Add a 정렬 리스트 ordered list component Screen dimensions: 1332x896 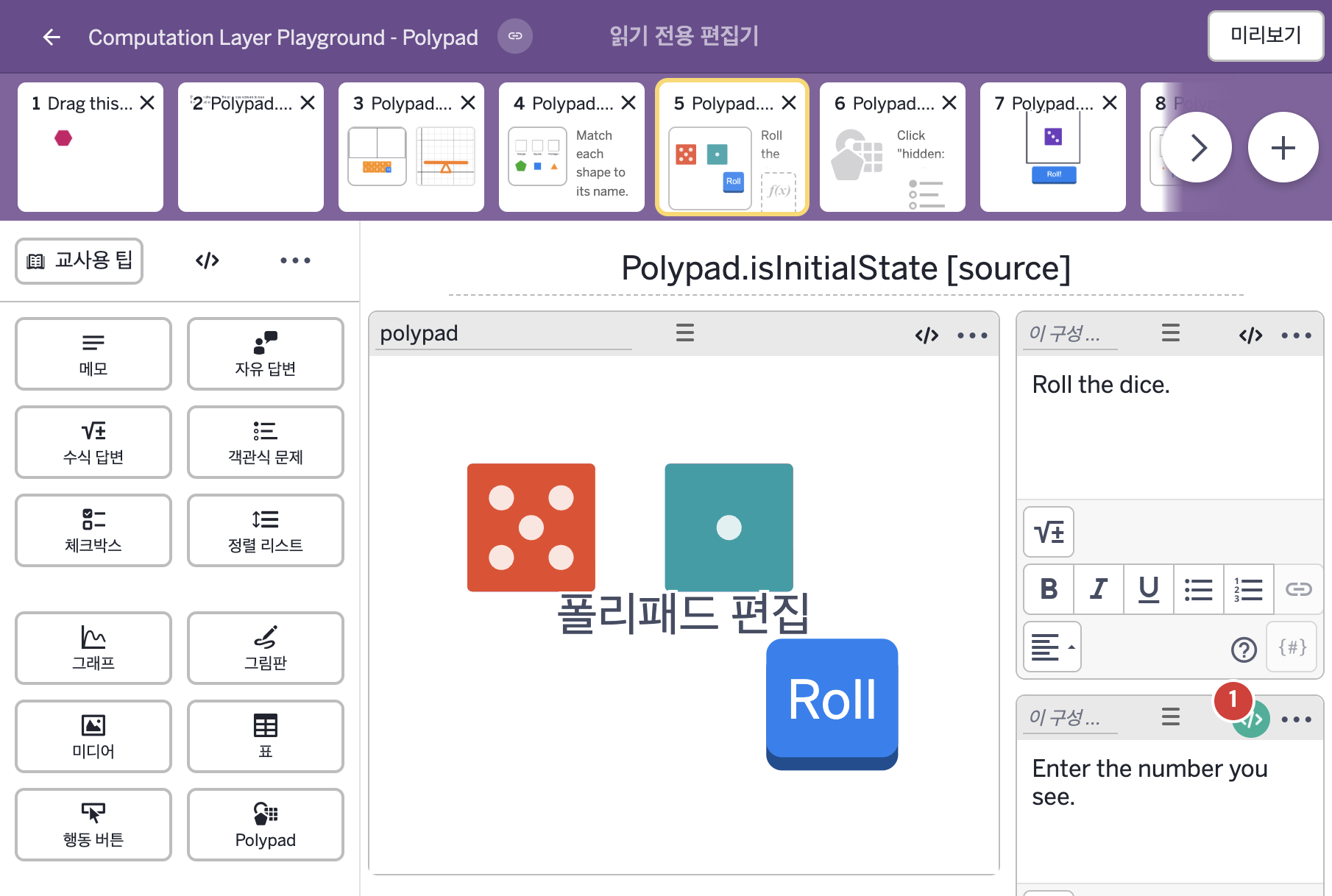266,530
